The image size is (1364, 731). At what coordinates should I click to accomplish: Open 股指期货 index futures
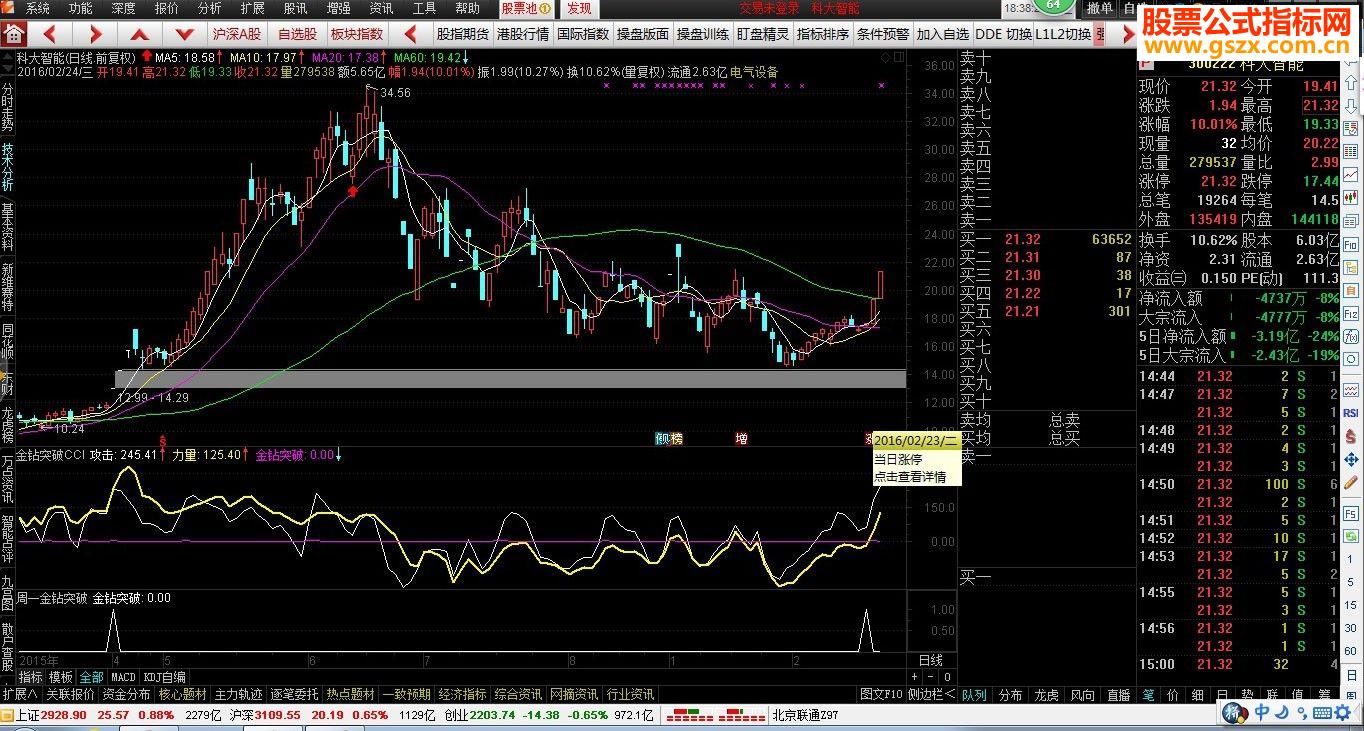(x=463, y=33)
